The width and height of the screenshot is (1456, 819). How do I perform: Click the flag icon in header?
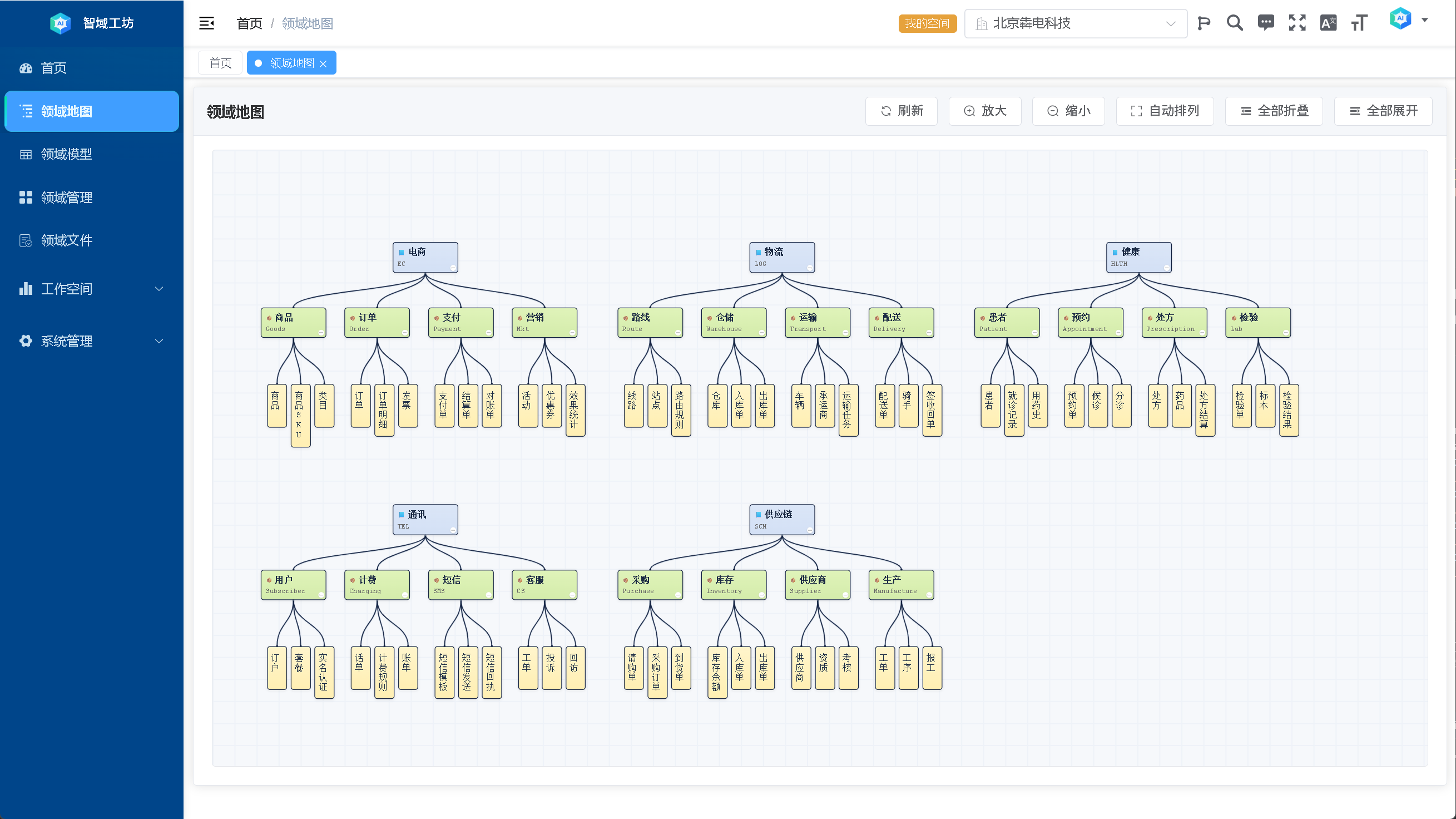pos(1204,23)
